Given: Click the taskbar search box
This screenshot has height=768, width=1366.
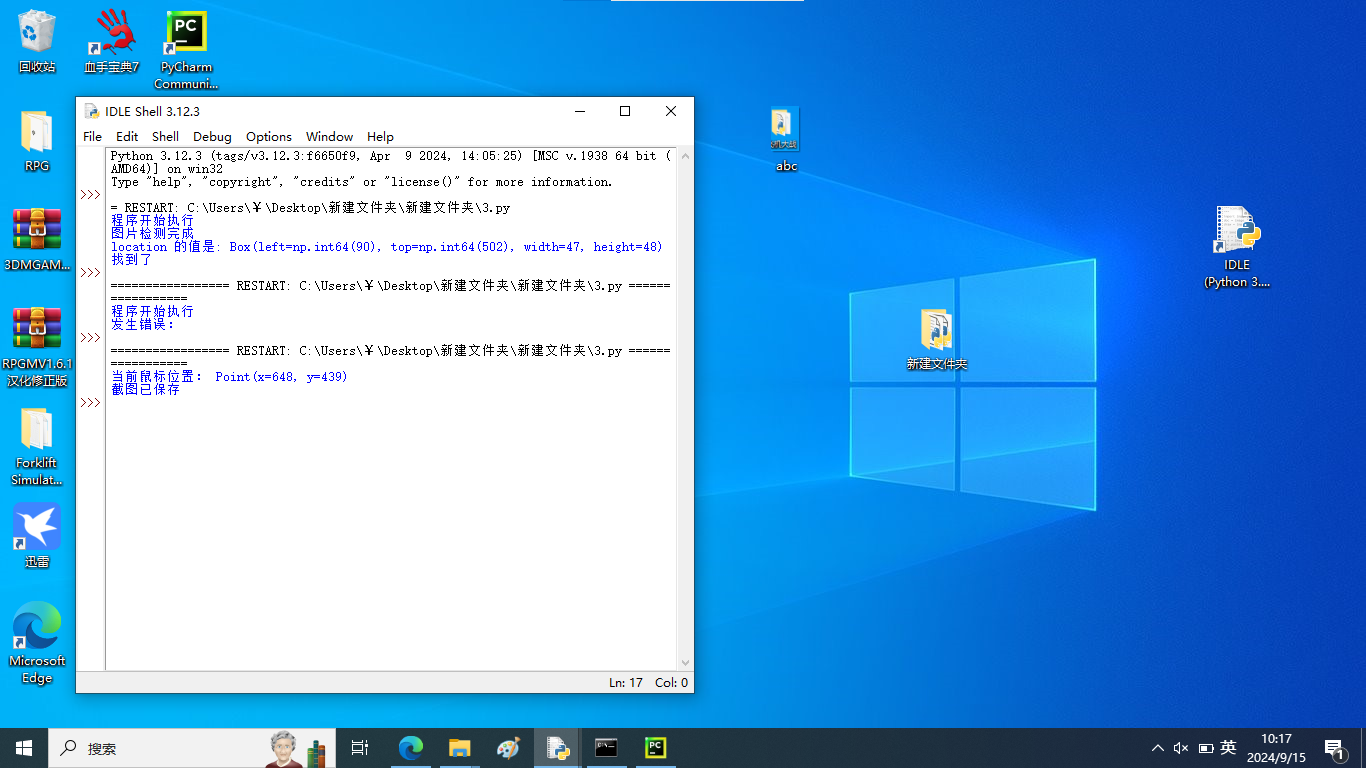Looking at the screenshot, I should click(x=192, y=747).
